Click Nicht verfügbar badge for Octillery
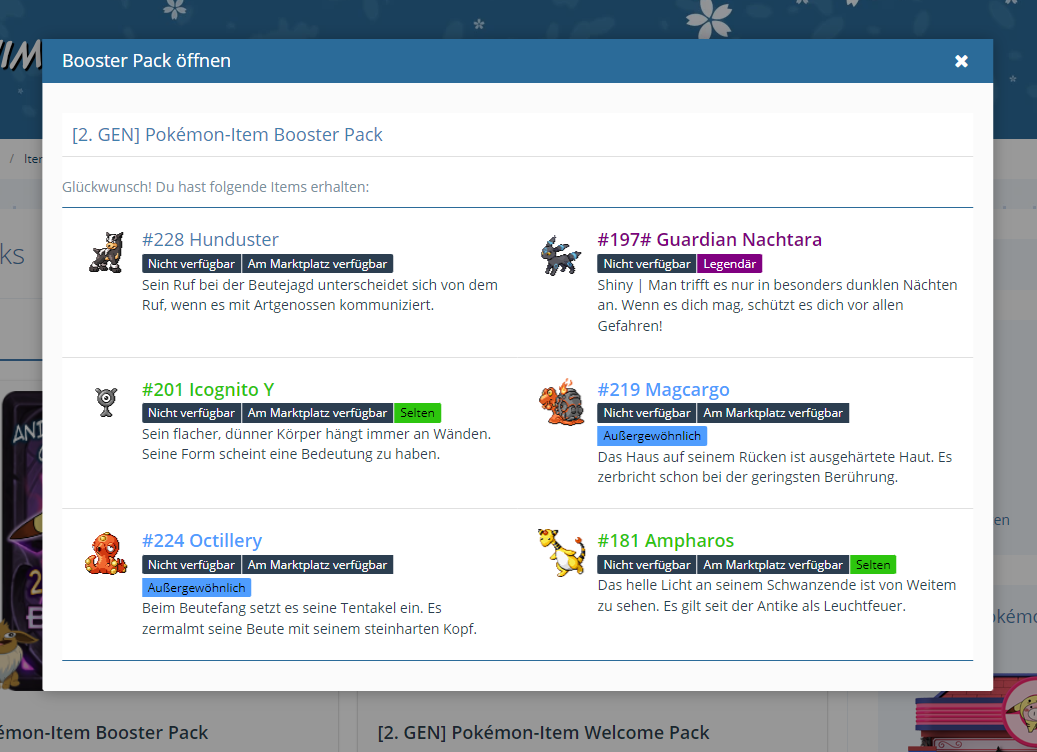 point(191,565)
